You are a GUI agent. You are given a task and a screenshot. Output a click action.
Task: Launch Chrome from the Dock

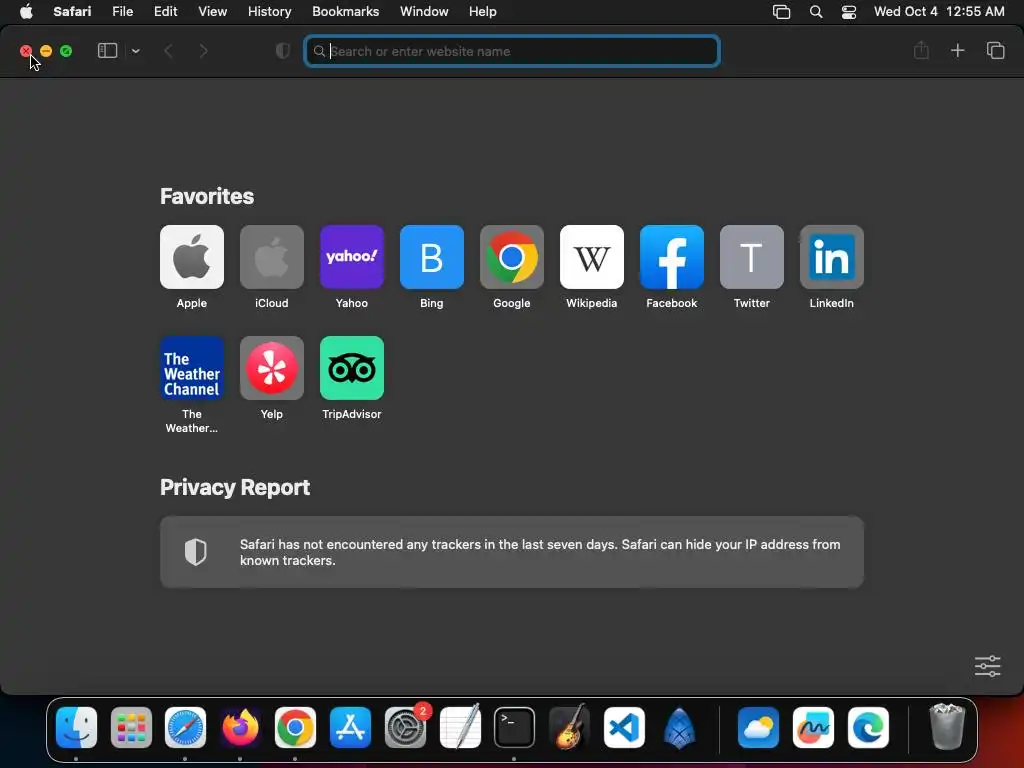pyautogui.click(x=295, y=727)
